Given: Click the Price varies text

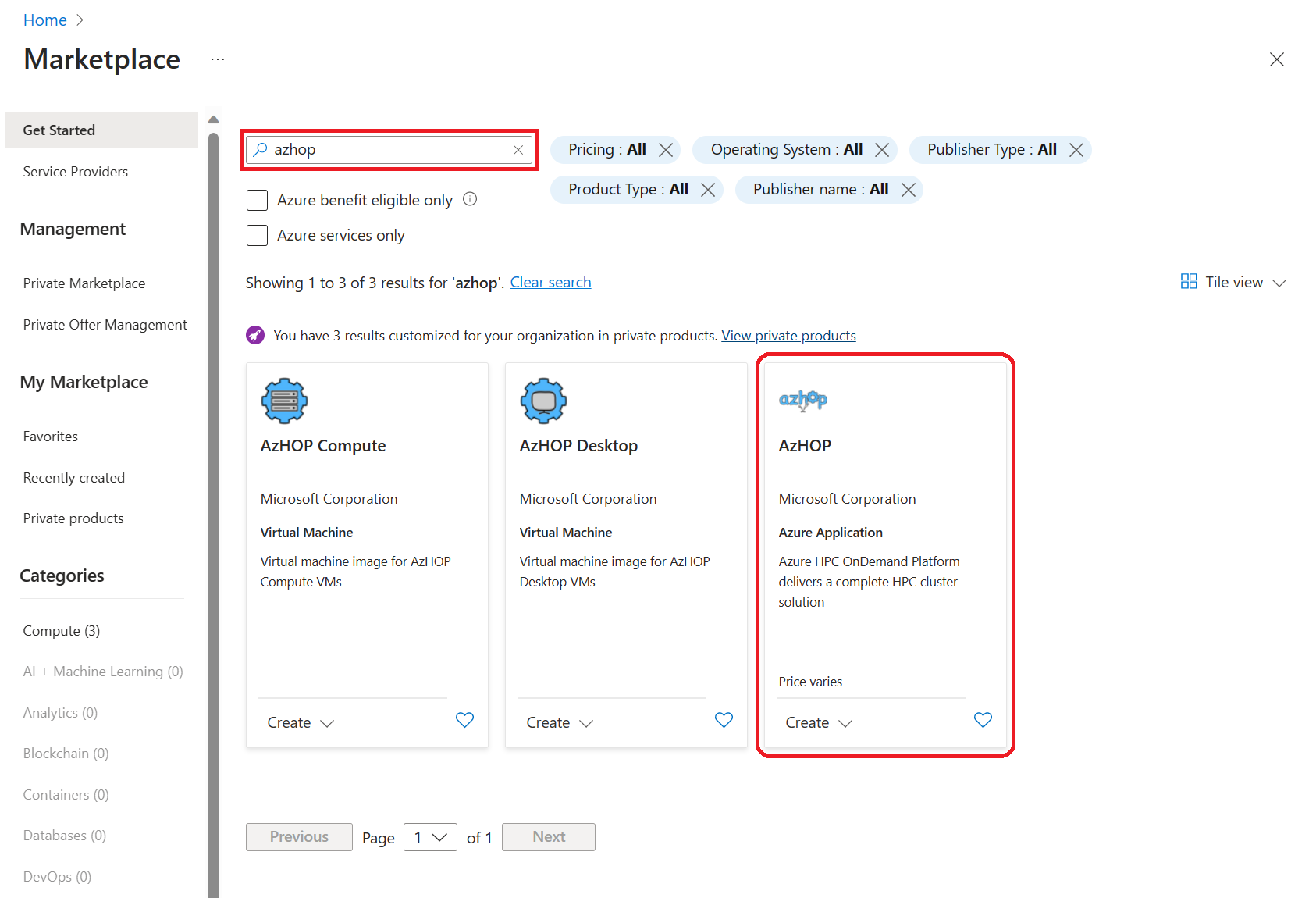Looking at the screenshot, I should 810,682.
